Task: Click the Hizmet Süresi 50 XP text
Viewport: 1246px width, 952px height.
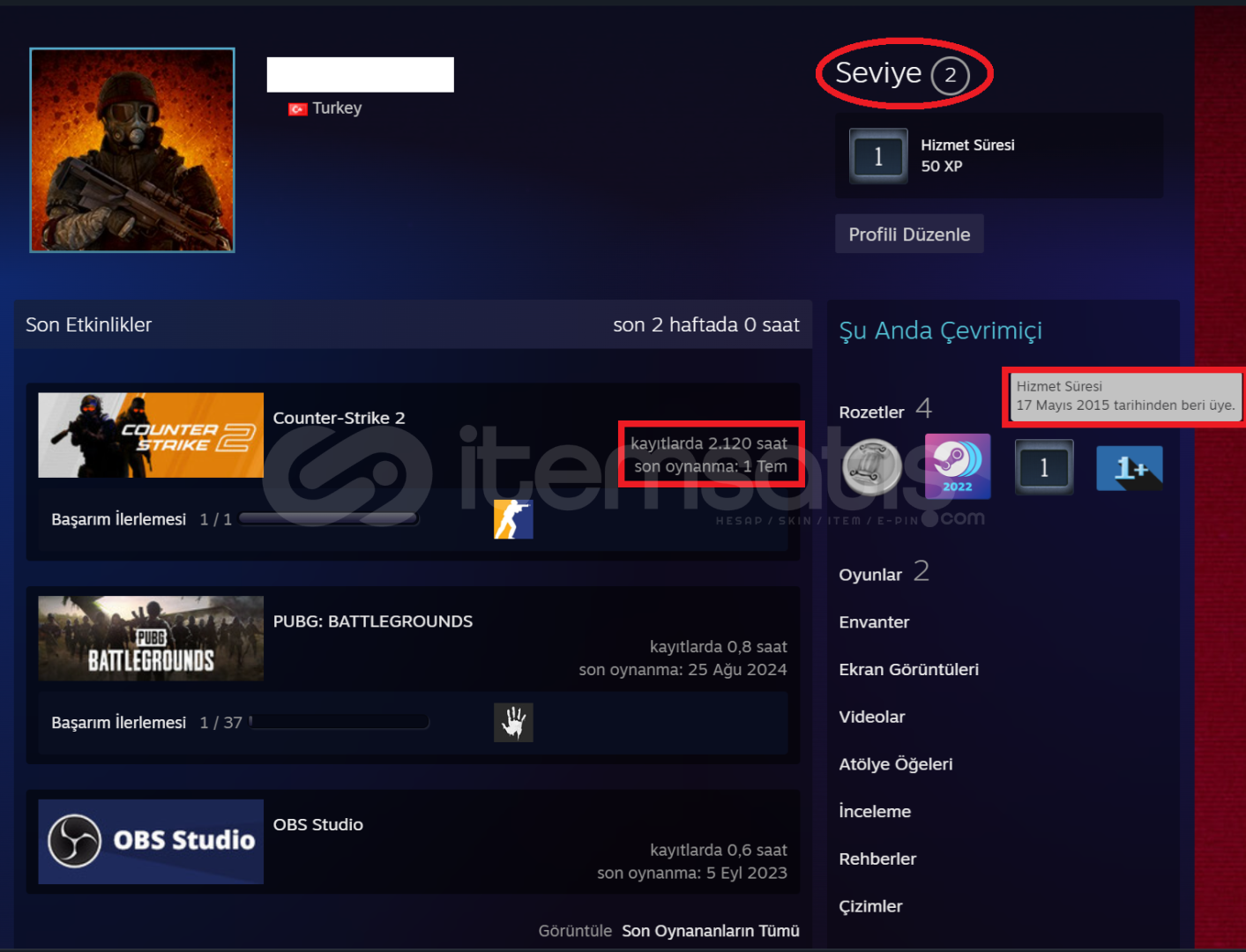Action: point(967,155)
